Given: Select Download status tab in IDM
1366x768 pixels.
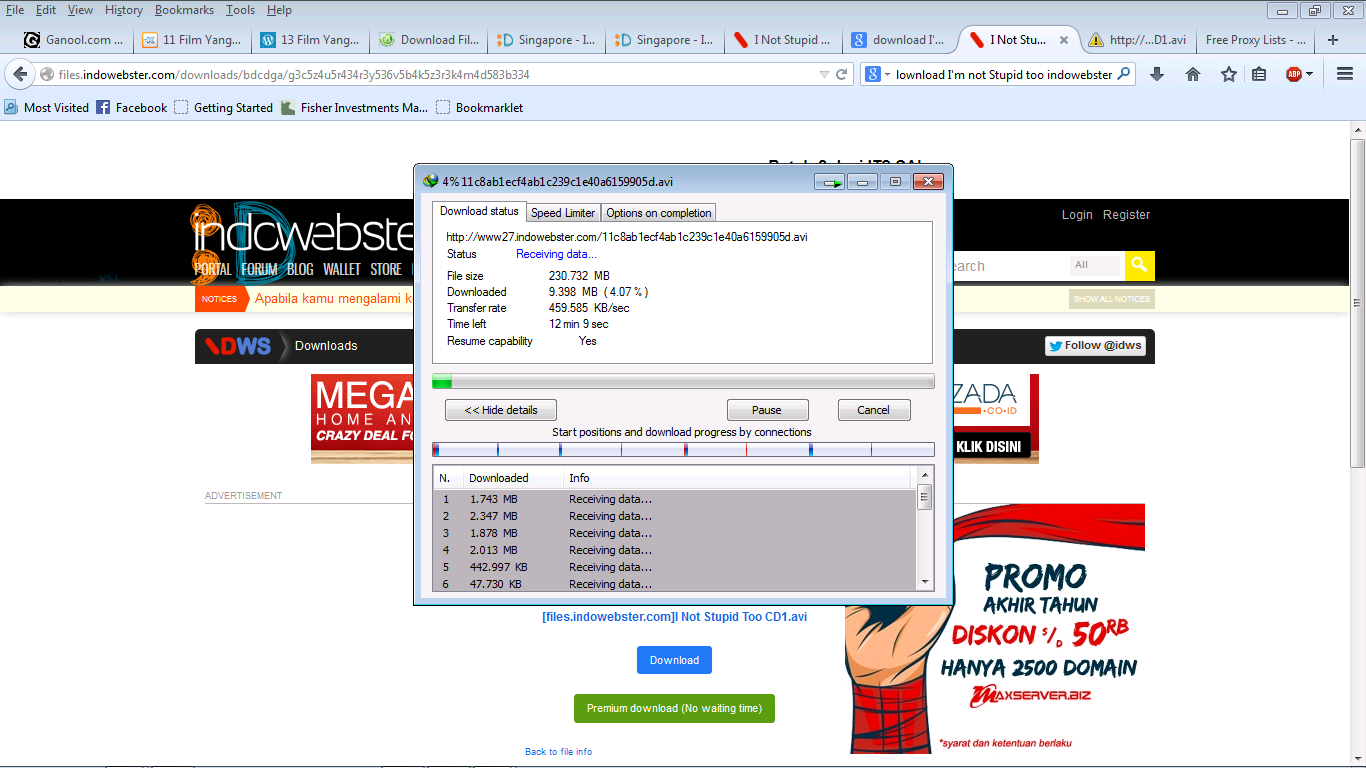Looking at the screenshot, I should point(479,212).
